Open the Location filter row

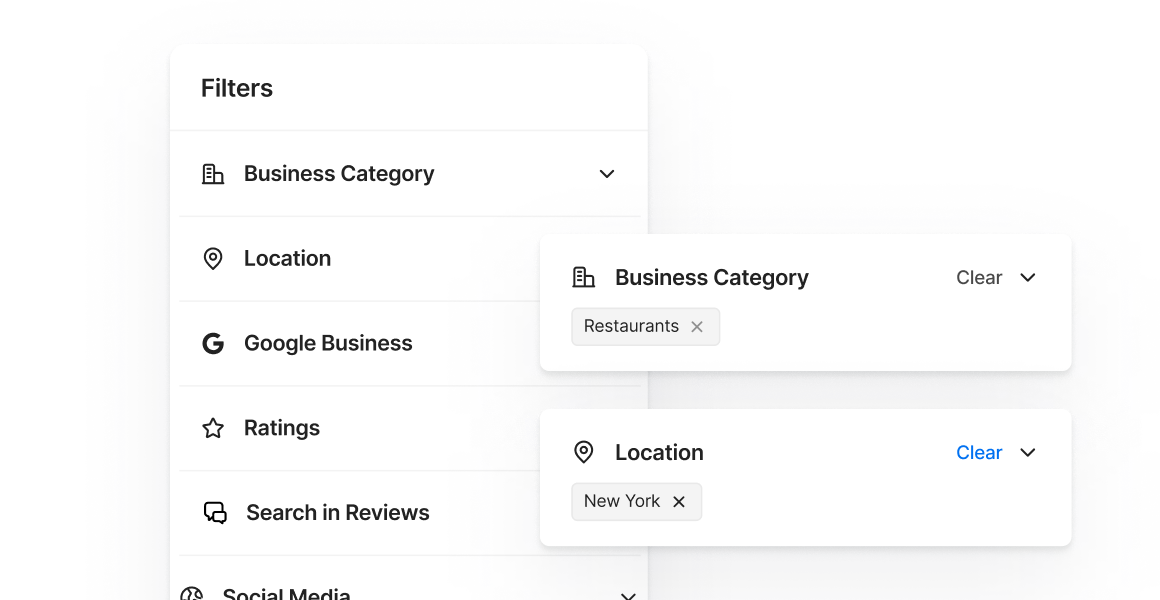click(360, 259)
